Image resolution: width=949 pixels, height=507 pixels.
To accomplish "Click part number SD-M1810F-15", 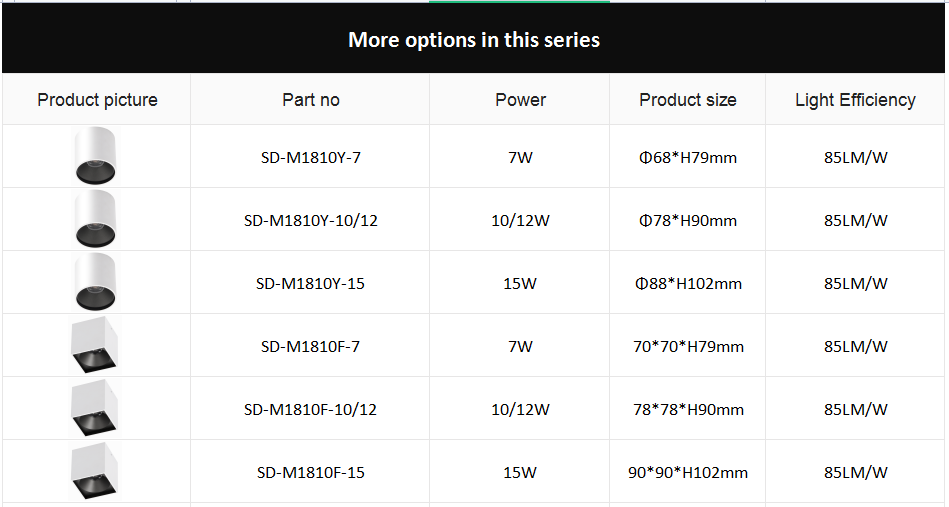I will coord(310,473).
